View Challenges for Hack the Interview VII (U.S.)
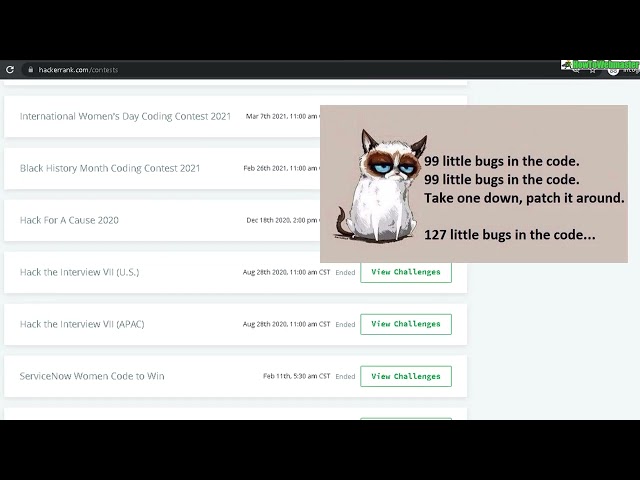640x480 pixels. click(406, 272)
